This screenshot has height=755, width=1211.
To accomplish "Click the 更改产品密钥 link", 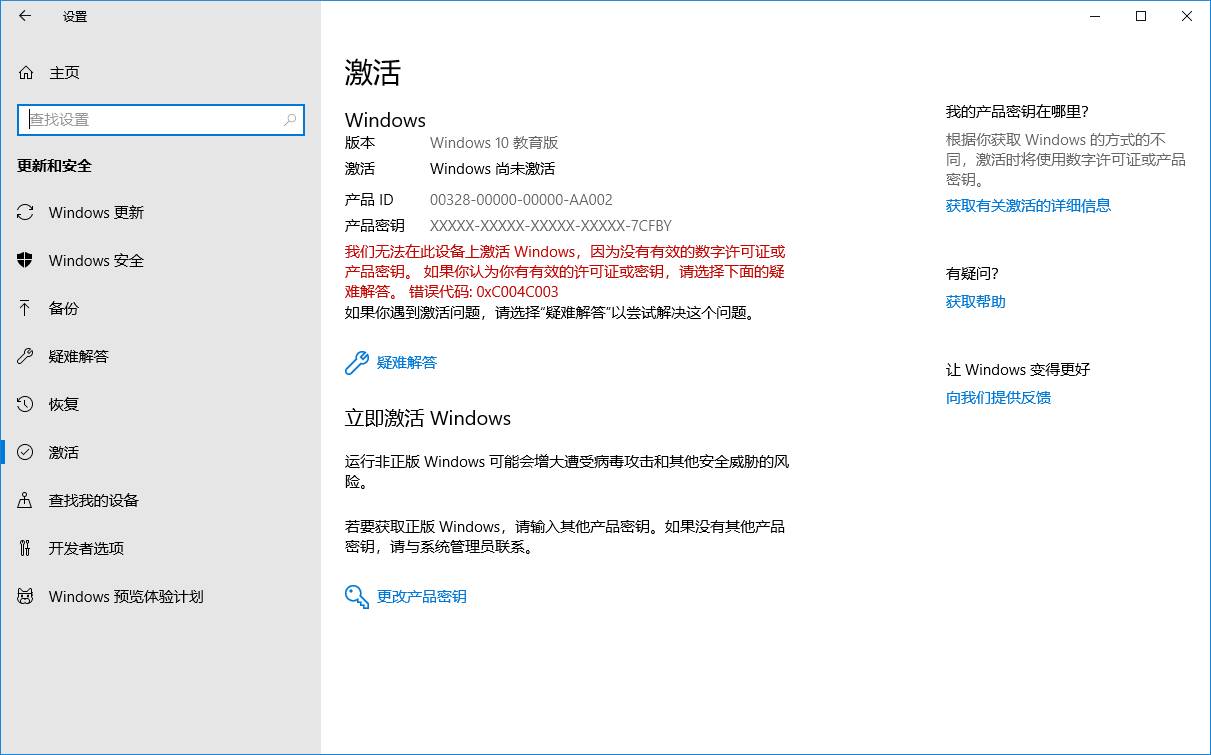I will 422,596.
